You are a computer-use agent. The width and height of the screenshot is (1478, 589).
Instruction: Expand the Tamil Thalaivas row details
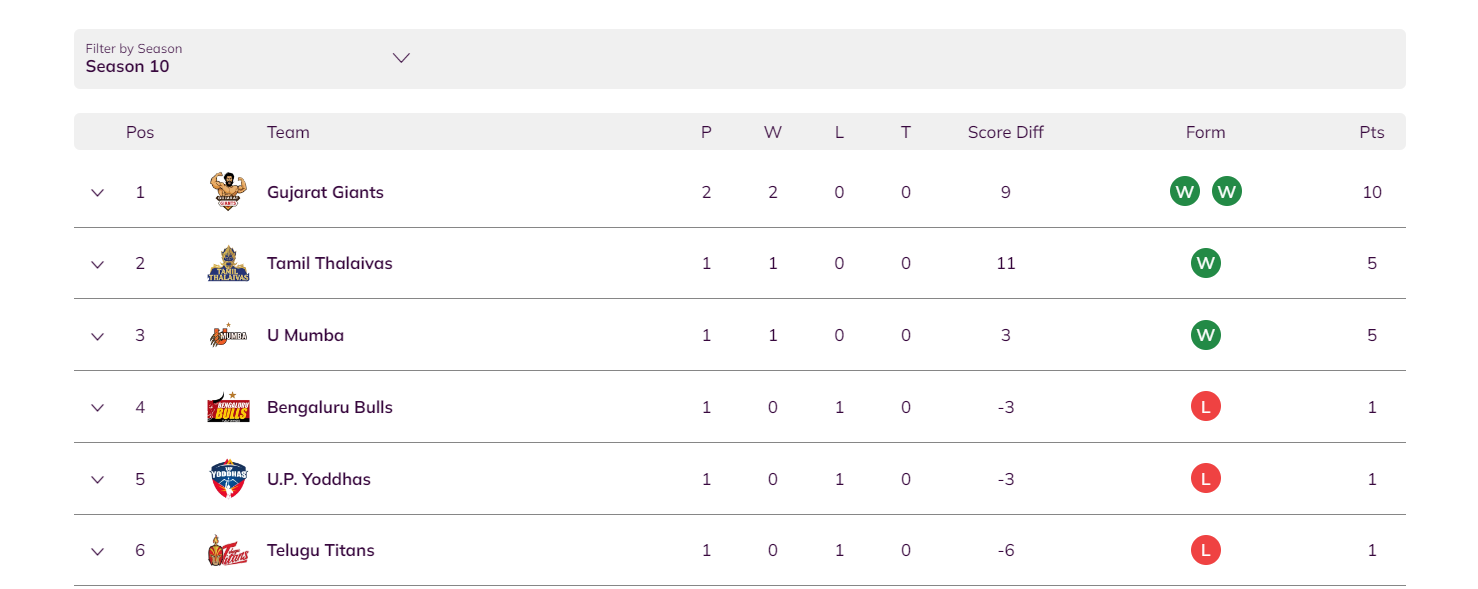97,264
